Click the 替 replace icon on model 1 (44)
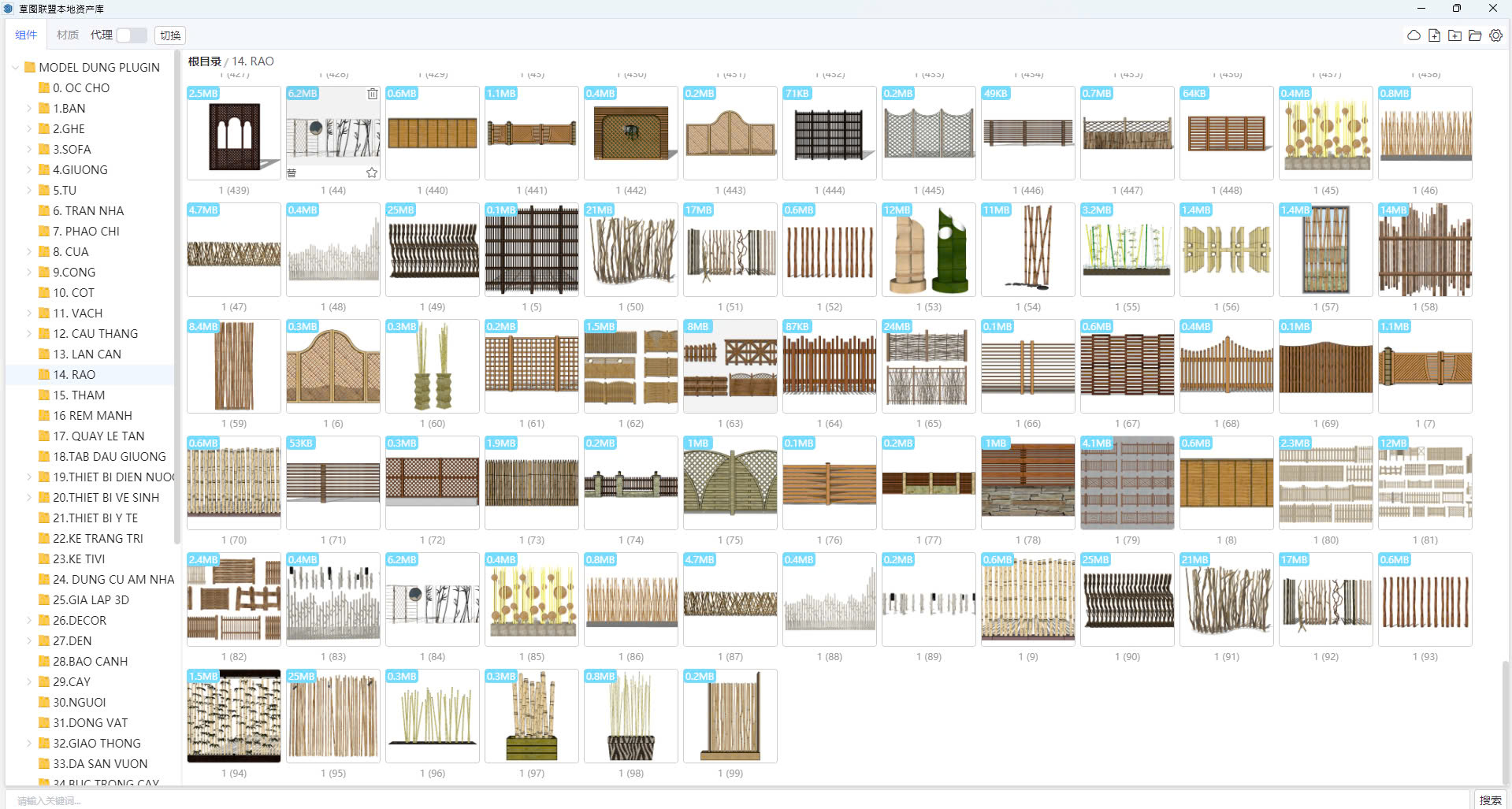This screenshot has height=809, width=1512. pyautogui.click(x=292, y=173)
